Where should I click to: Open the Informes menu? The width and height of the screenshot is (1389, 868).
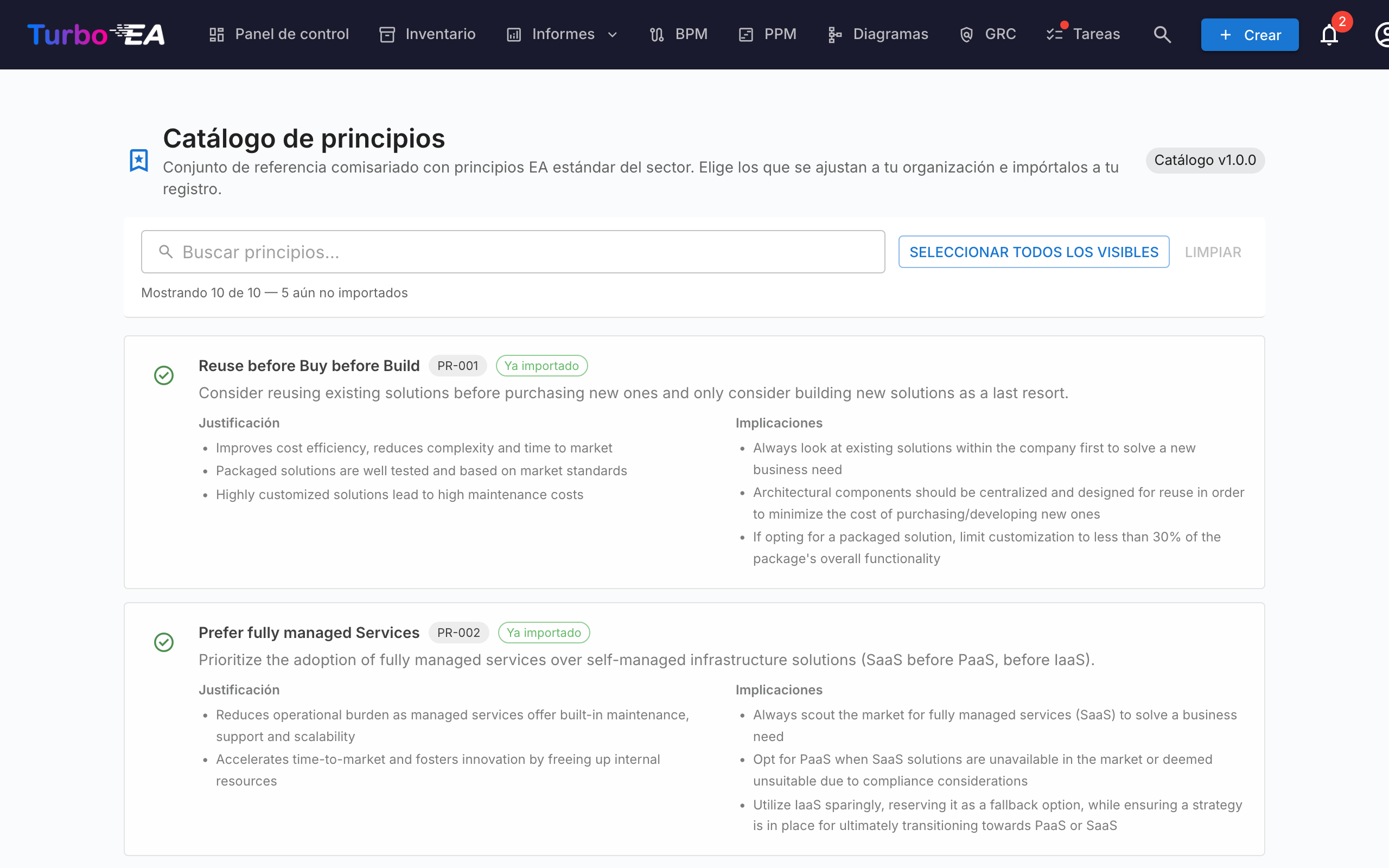pos(563,34)
